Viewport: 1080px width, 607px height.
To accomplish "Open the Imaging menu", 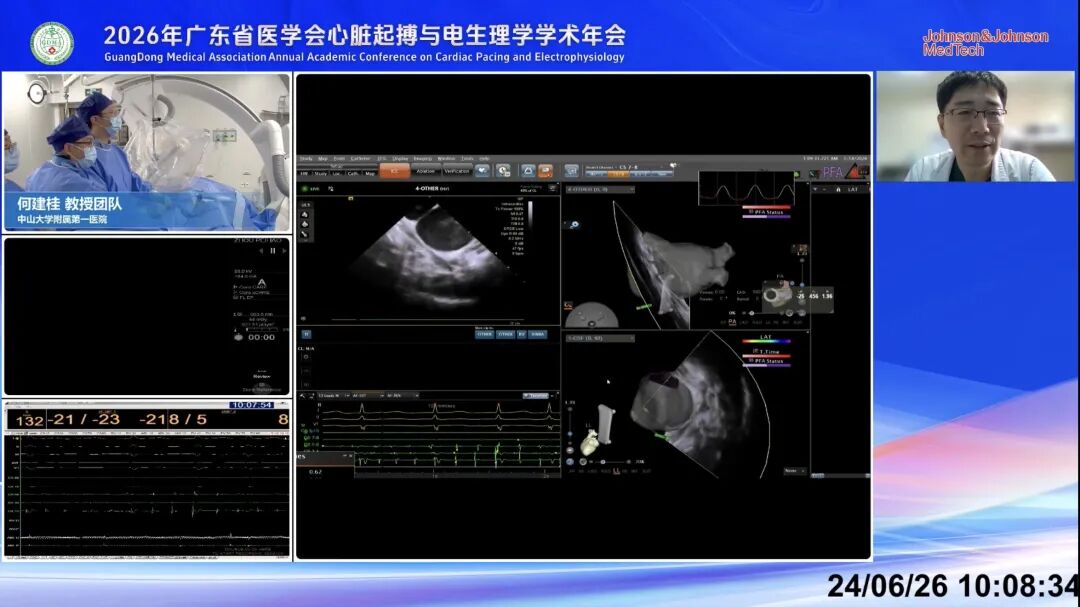I will [x=423, y=158].
